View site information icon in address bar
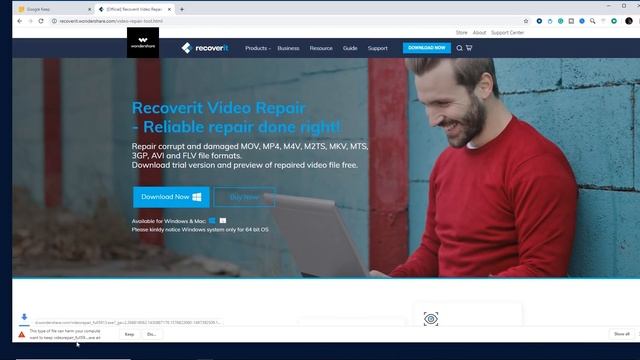 [x=54, y=21]
